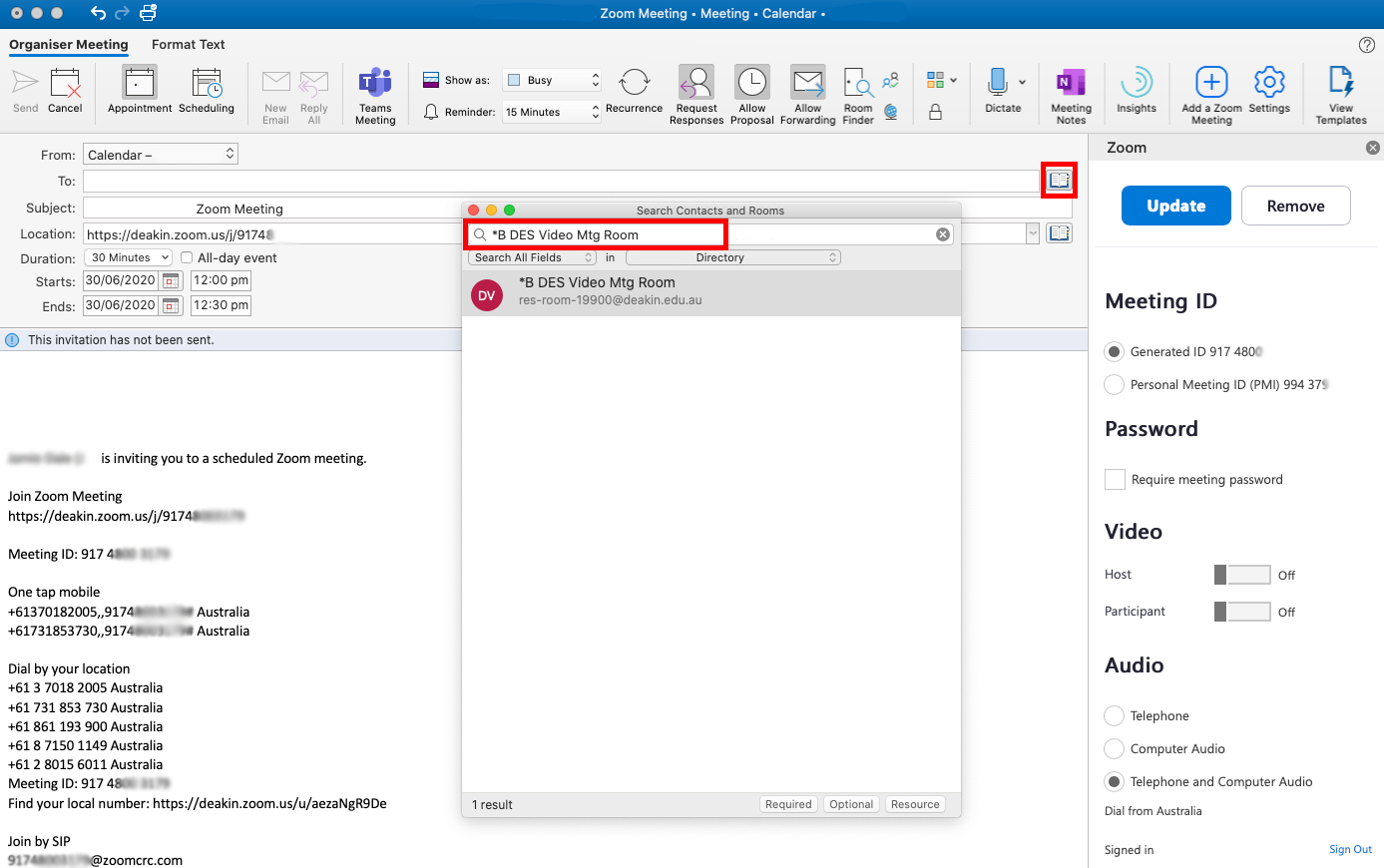The height and width of the screenshot is (868, 1384).
Task: Expand the Duration 30 Minutes dropdown
Action: coord(129,258)
